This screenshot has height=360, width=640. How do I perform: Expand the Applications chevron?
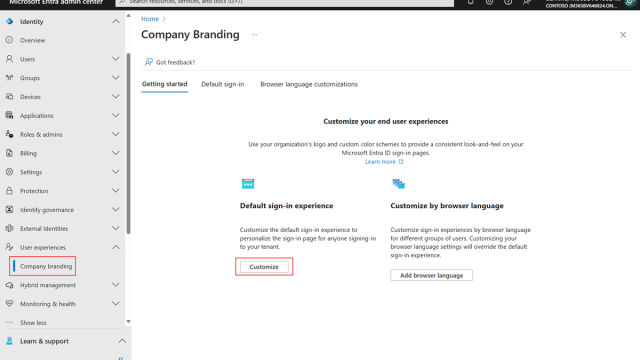click(x=116, y=116)
